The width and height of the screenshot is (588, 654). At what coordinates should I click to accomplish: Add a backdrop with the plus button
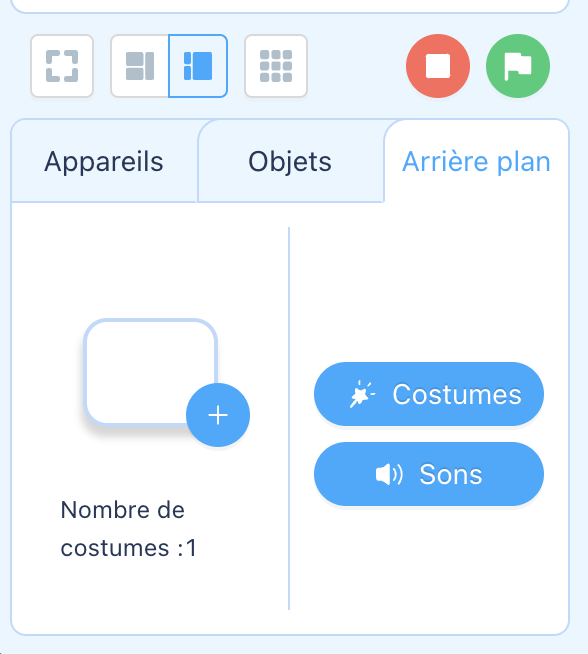pyautogui.click(x=218, y=415)
